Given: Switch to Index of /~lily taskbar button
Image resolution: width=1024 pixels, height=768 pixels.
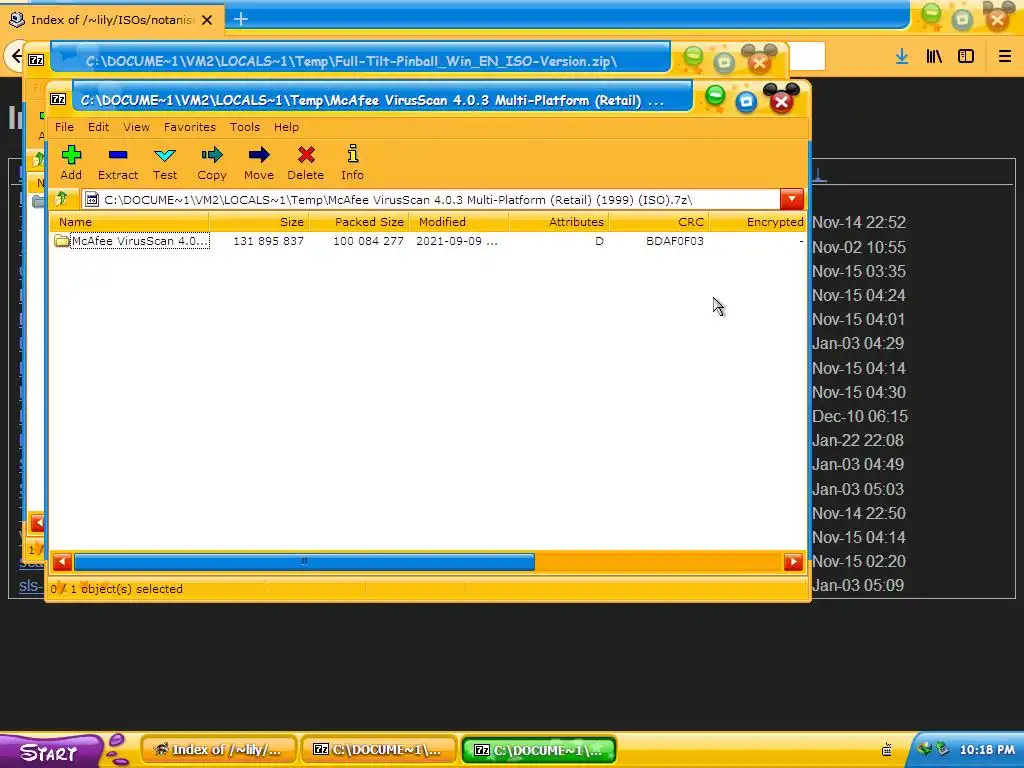Looking at the screenshot, I should point(219,750).
